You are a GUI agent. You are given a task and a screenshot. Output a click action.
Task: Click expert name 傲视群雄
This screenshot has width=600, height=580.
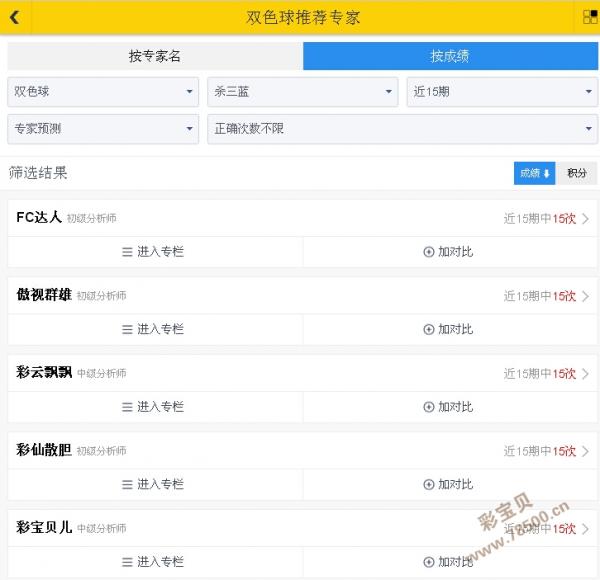[44, 295]
